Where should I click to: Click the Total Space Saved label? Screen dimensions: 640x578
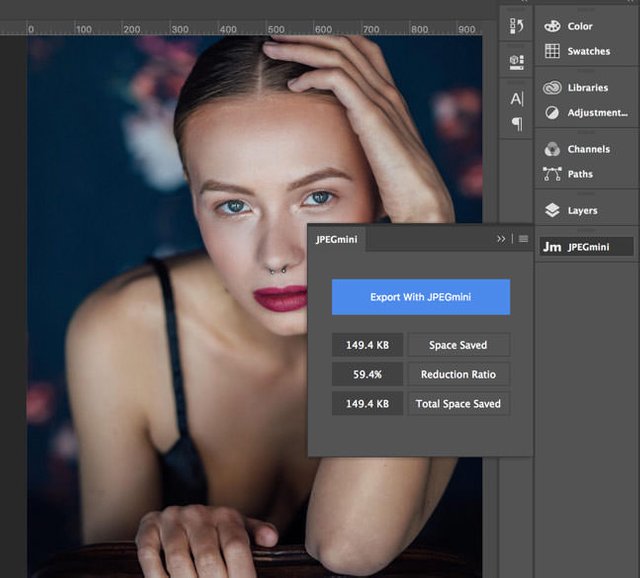pyautogui.click(x=458, y=404)
